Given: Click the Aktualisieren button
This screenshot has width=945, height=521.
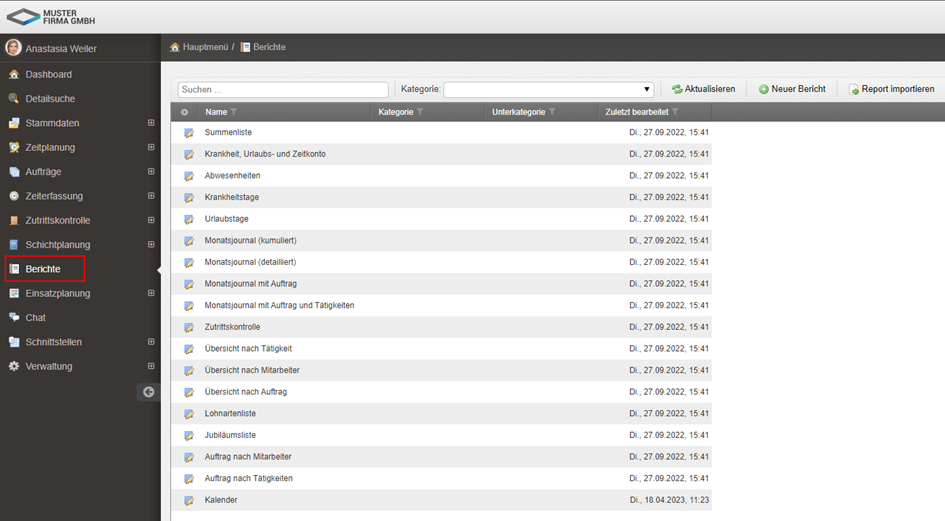Looking at the screenshot, I should pyautogui.click(x=703, y=89).
